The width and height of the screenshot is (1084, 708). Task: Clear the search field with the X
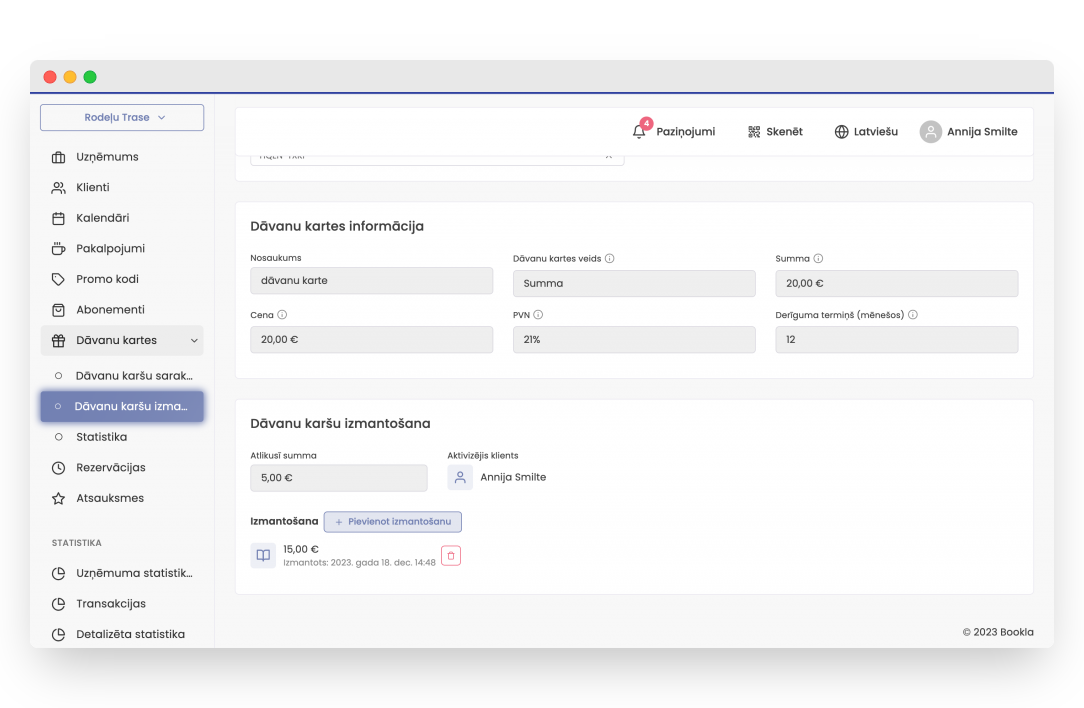click(x=608, y=157)
